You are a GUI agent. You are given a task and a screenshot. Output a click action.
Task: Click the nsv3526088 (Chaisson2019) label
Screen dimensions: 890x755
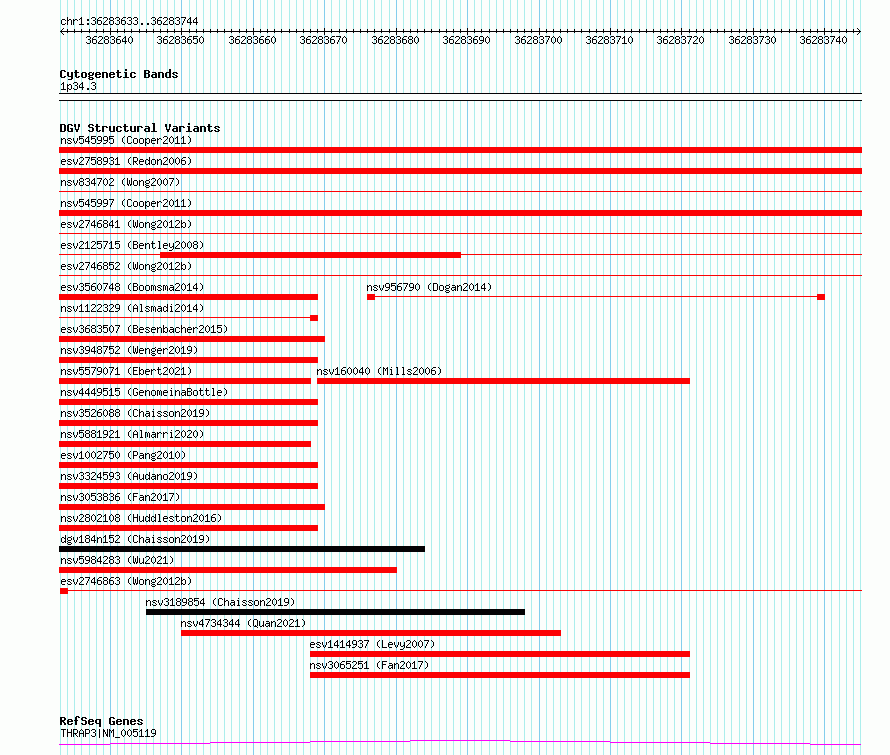135,413
